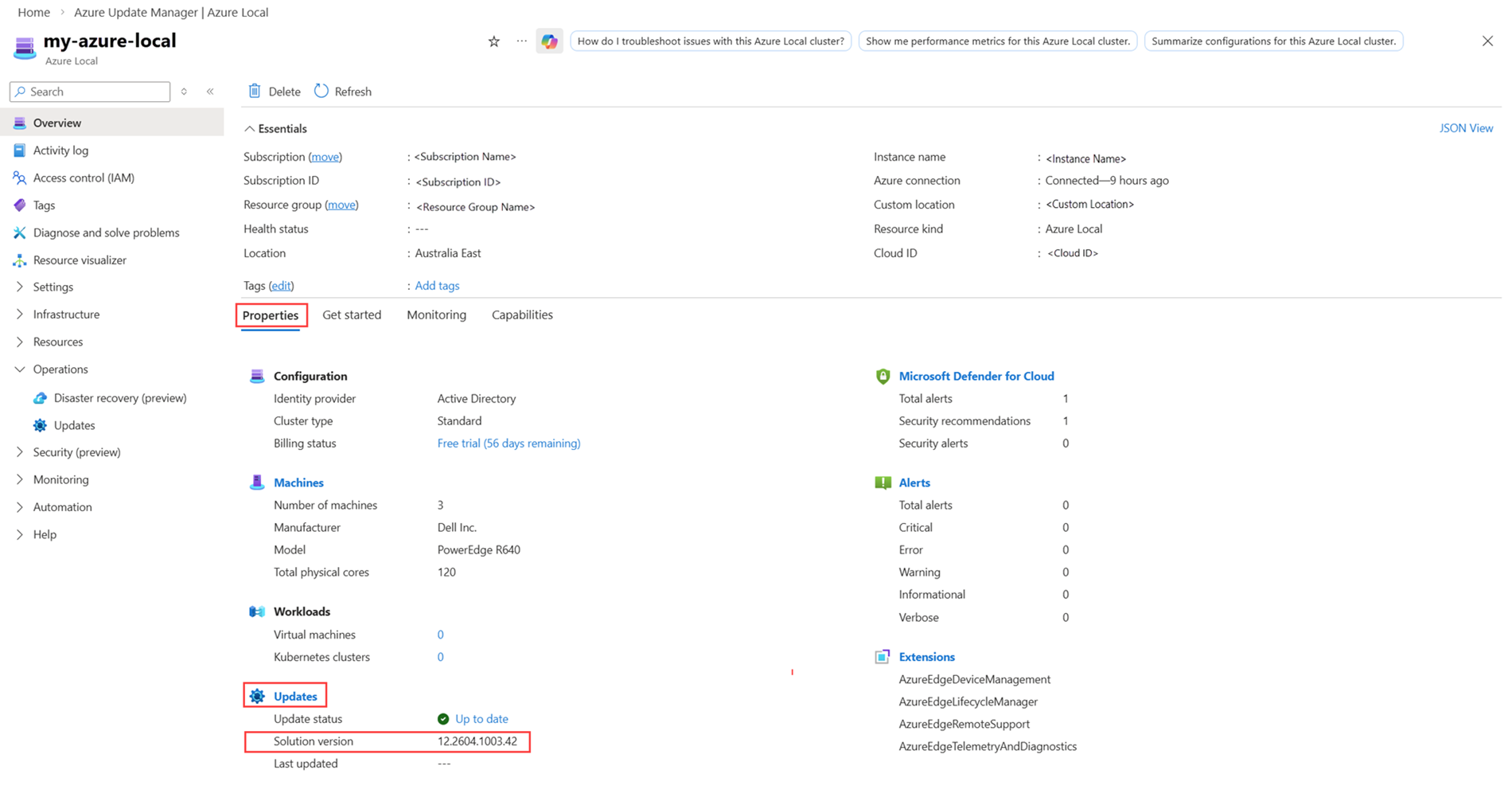Open the JSON View link
Screen dimensions: 1512x809
pyautogui.click(x=1466, y=128)
